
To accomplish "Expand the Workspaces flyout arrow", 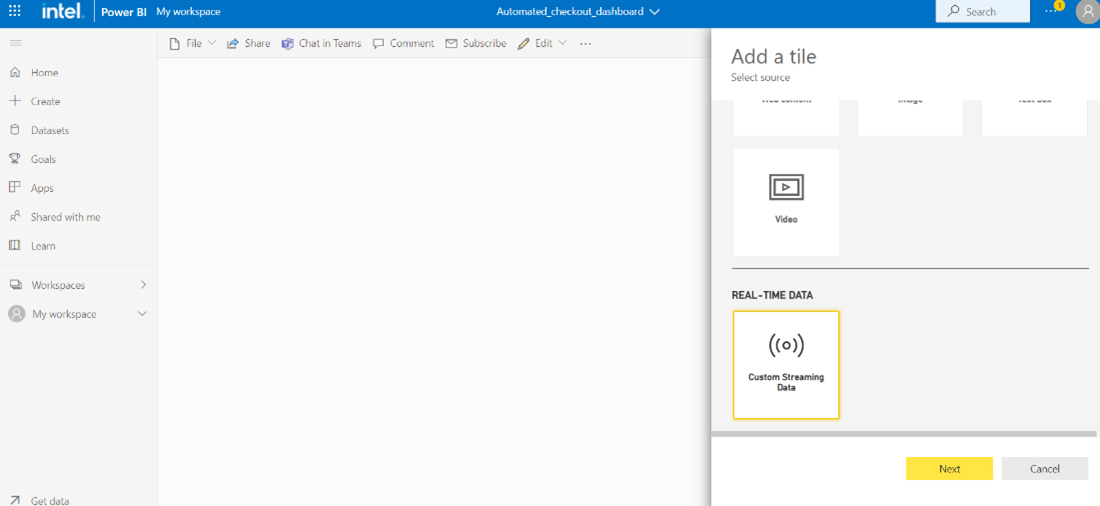I will pos(143,285).
